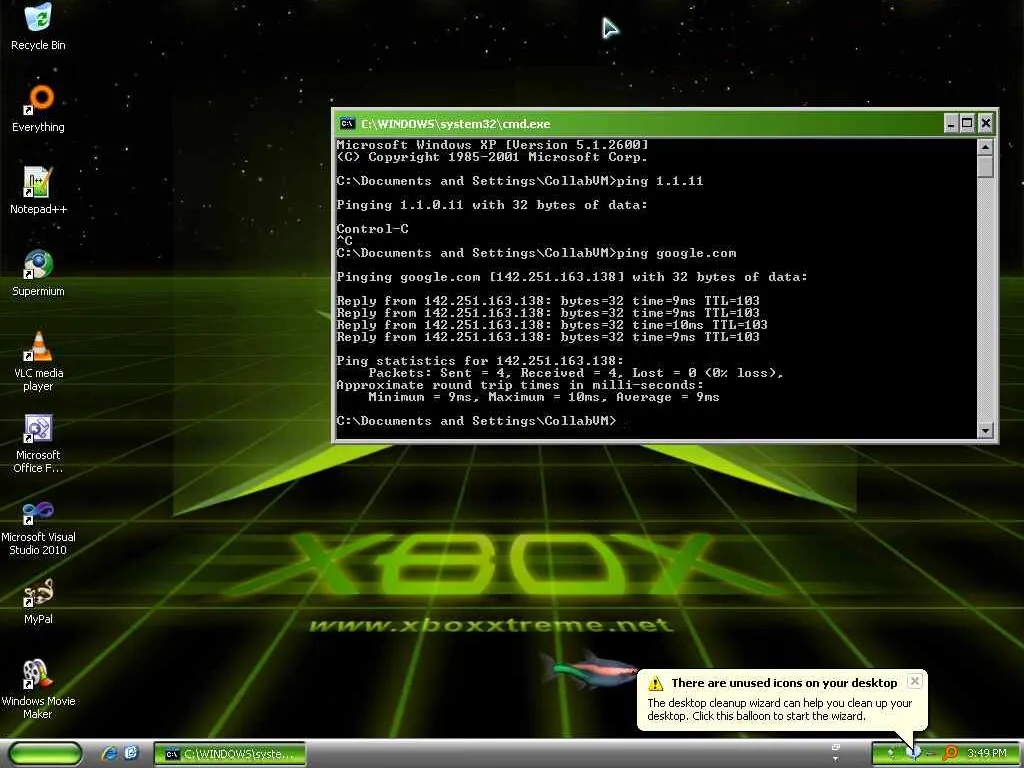This screenshot has height=768, width=1024.
Task: Click the cmd scrollbar up arrow
Action: tap(985, 147)
